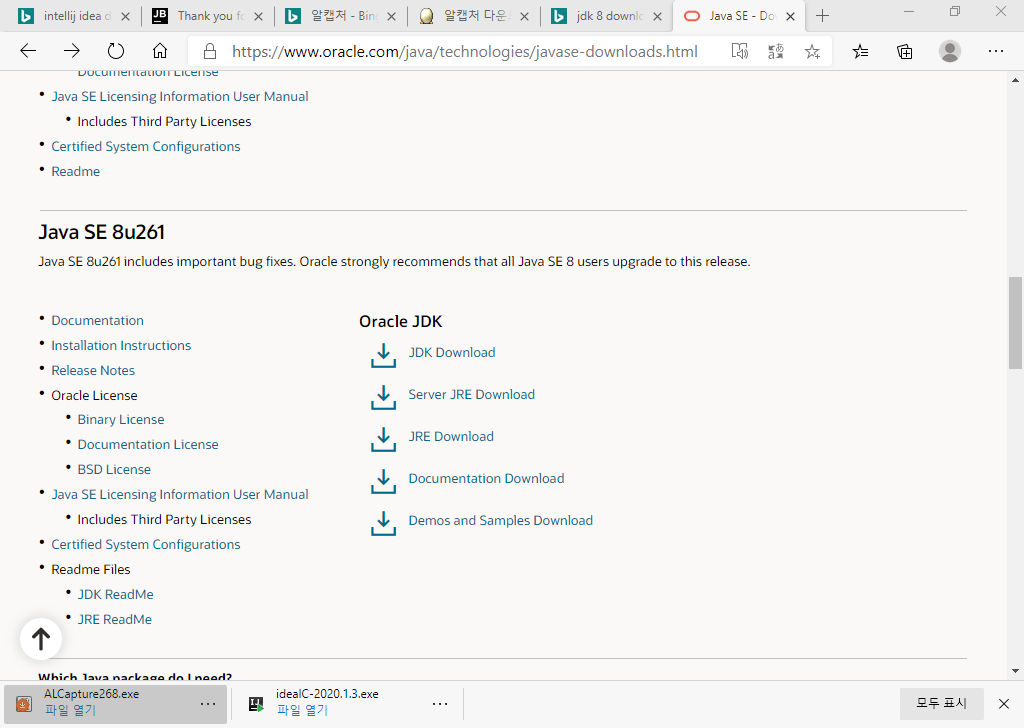Open Documentation link under Java SE 8u261
The image size is (1024, 728).
click(x=97, y=321)
